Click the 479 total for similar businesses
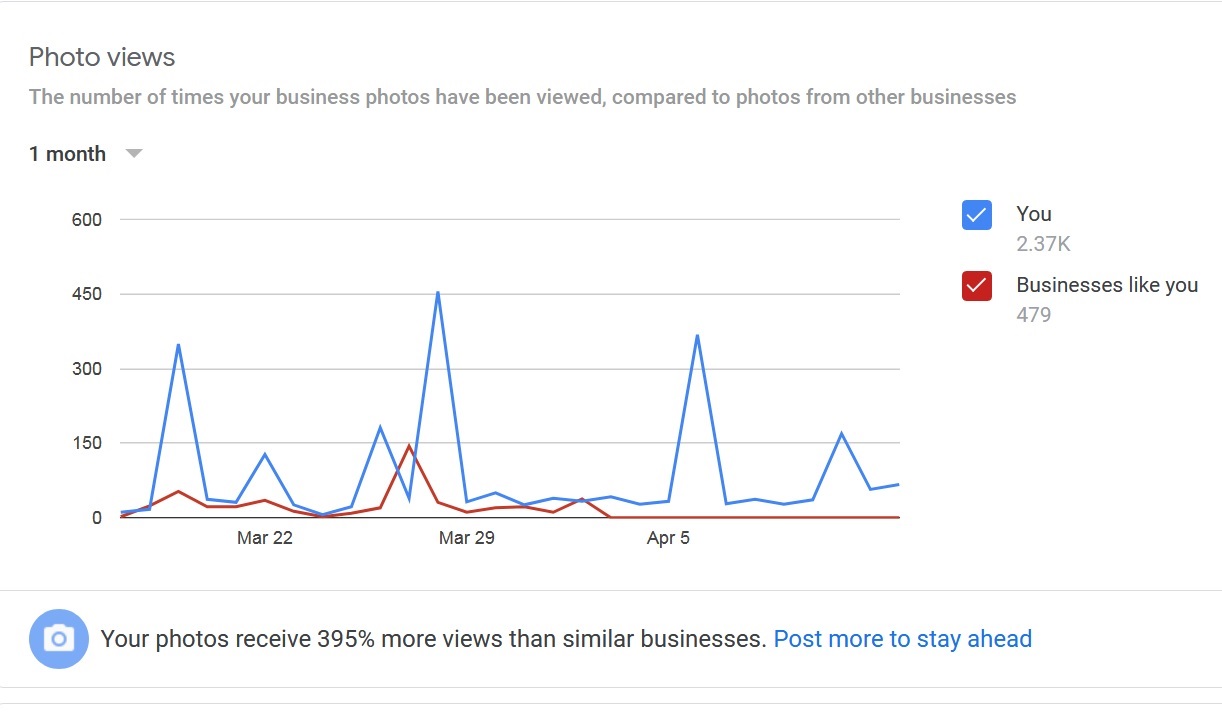Viewport: 1222px width, 720px height. tap(1033, 315)
